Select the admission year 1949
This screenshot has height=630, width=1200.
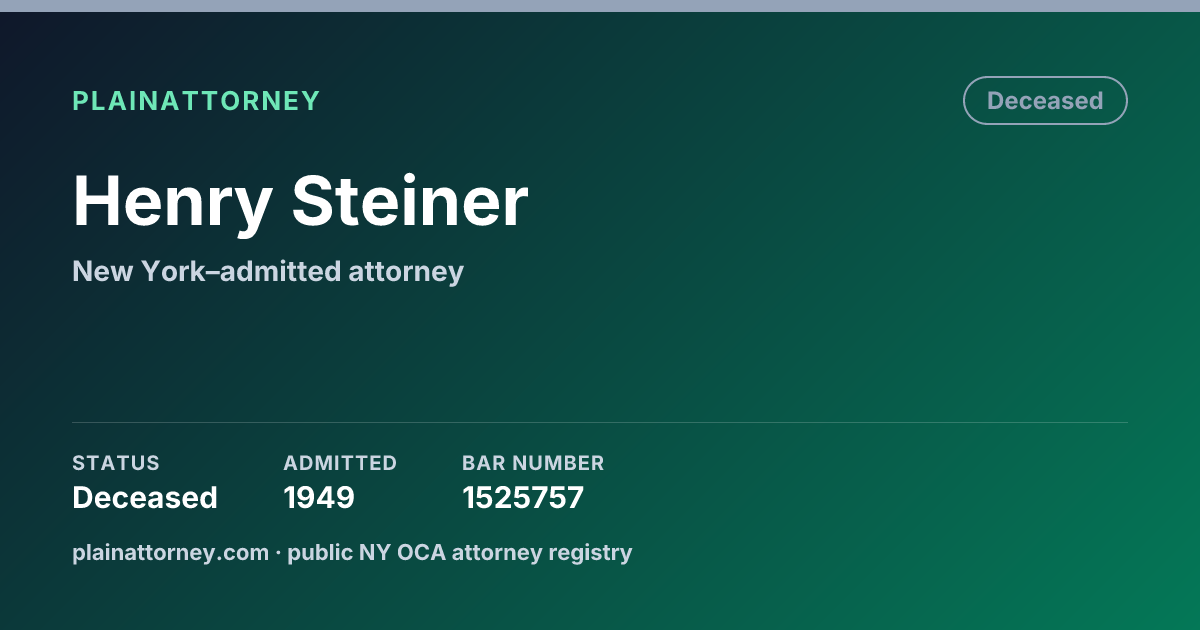[319, 498]
